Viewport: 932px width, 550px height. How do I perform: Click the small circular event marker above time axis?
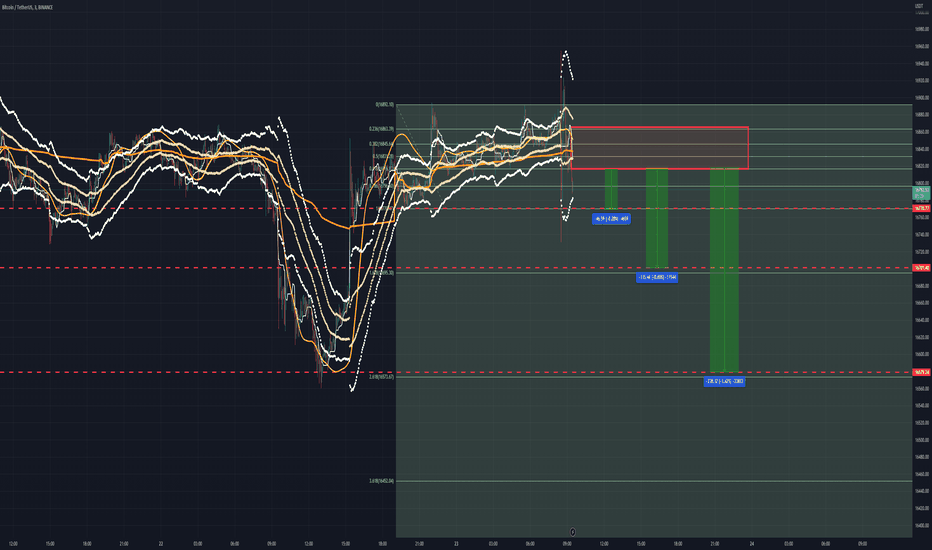point(572,532)
